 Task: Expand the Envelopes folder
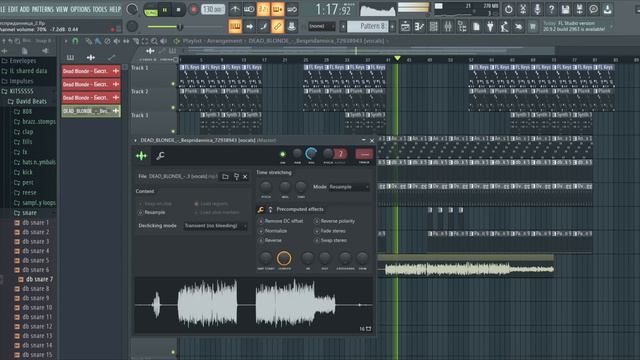19,61
